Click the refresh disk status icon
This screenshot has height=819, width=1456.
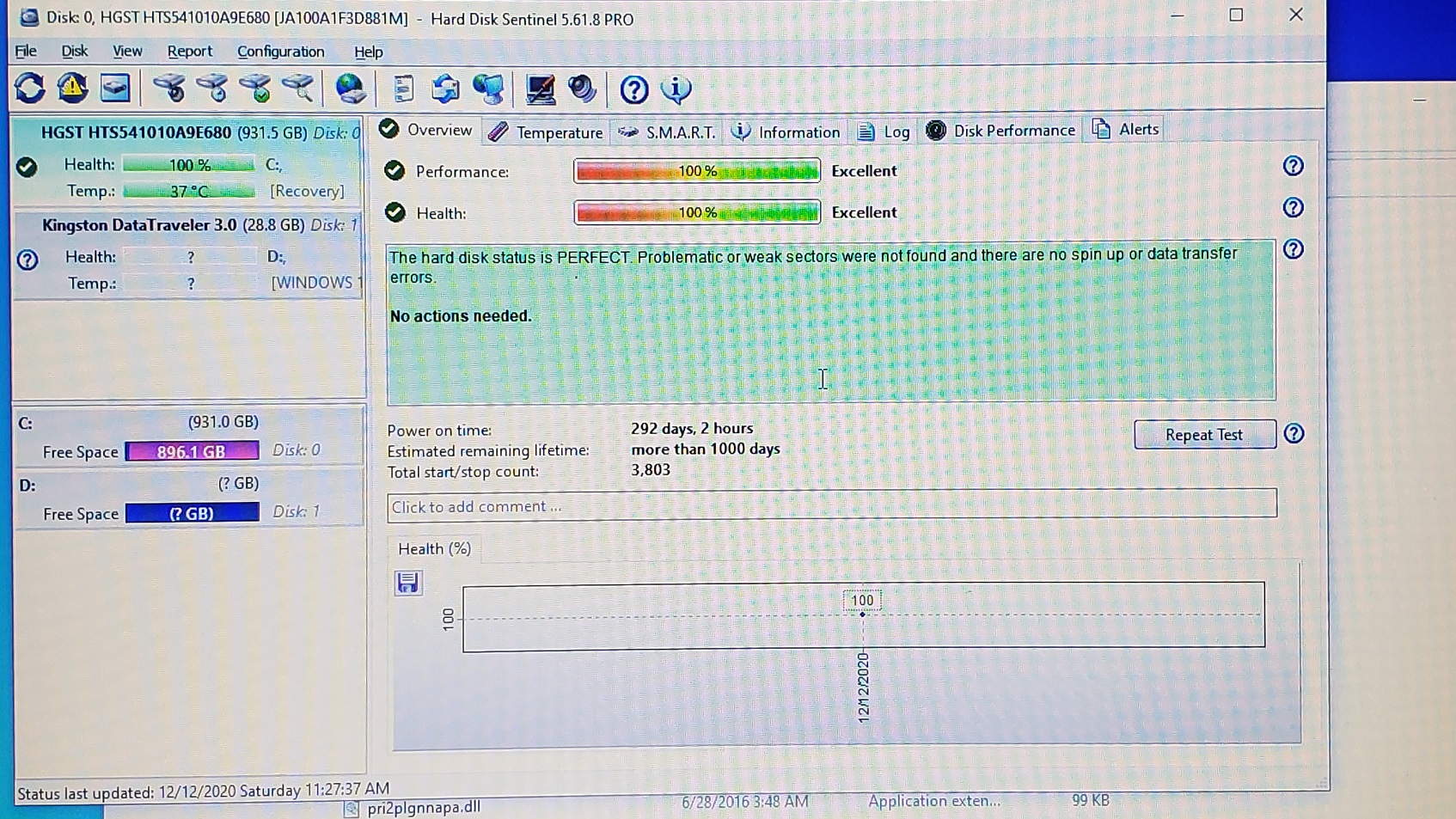point(30,89)
